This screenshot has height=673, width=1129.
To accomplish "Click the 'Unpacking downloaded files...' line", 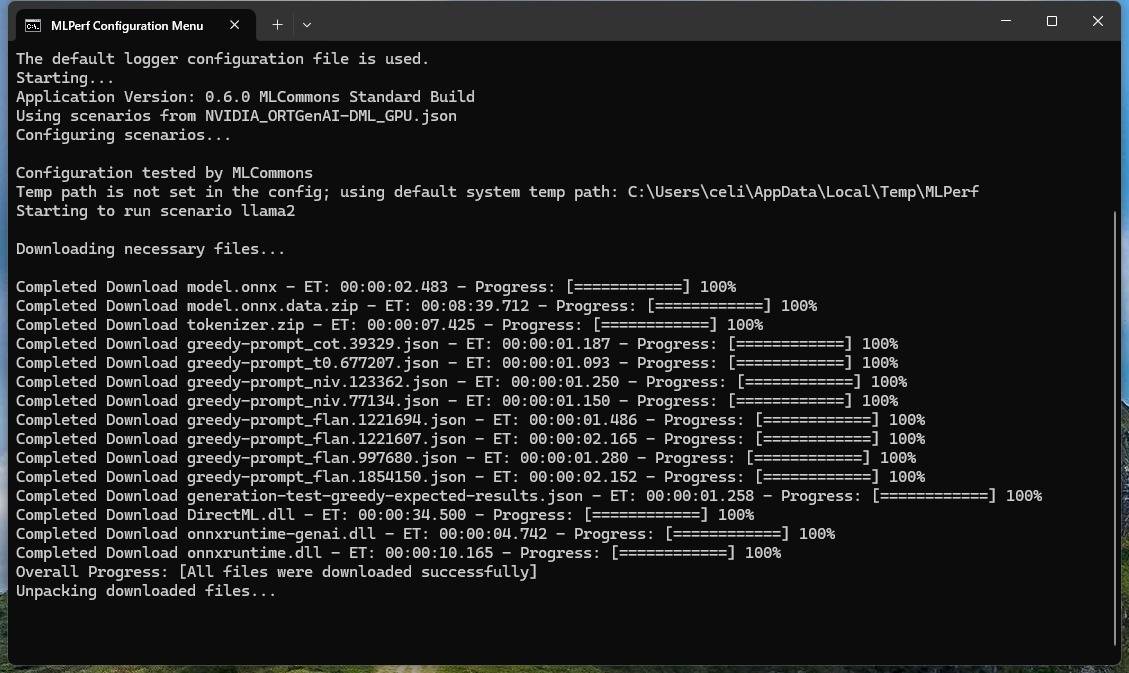I will click(x=146, y=591).
